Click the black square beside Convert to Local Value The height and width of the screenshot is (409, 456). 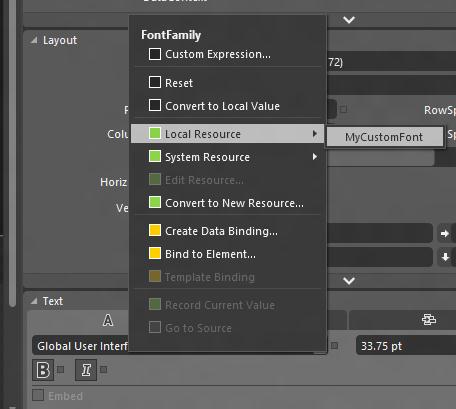point(155,105)
